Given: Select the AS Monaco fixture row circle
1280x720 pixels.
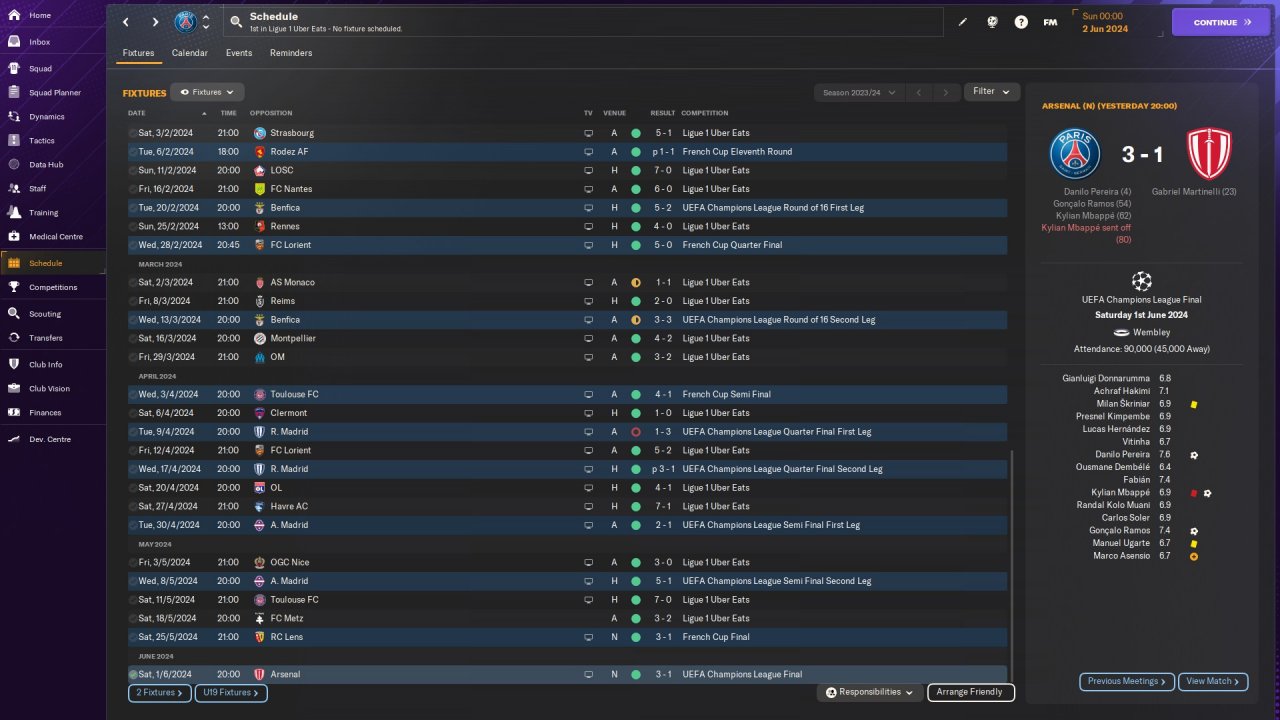Looking at the screenshot, I should point(133,282).
